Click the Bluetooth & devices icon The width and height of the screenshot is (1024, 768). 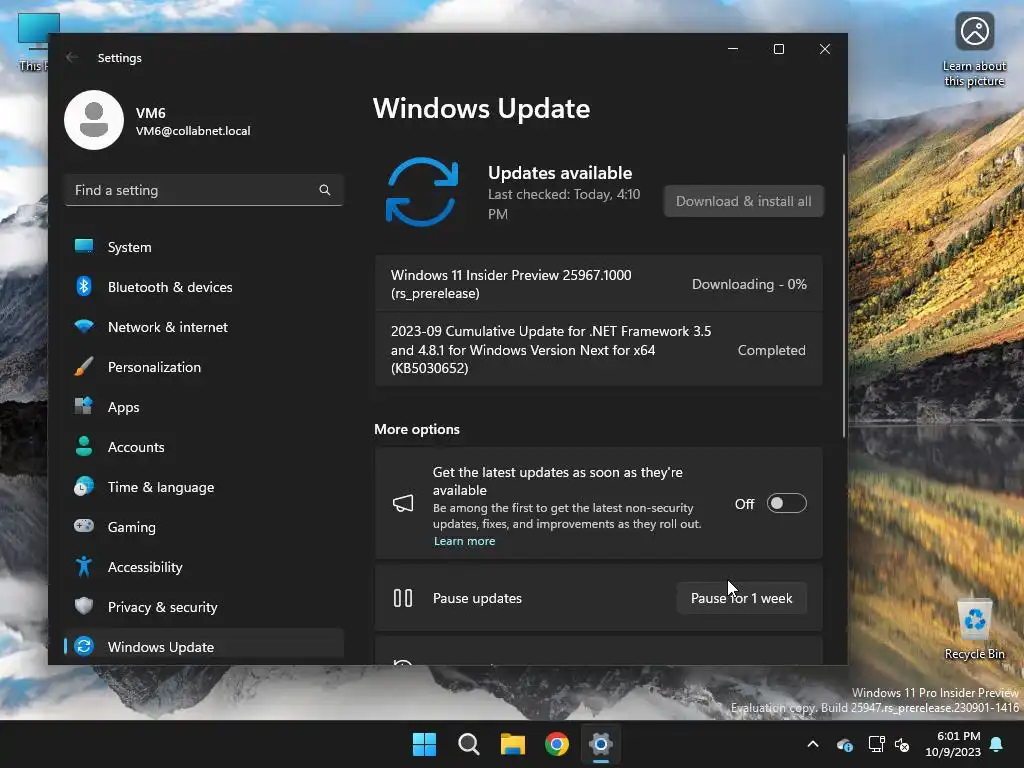(84, 286)
